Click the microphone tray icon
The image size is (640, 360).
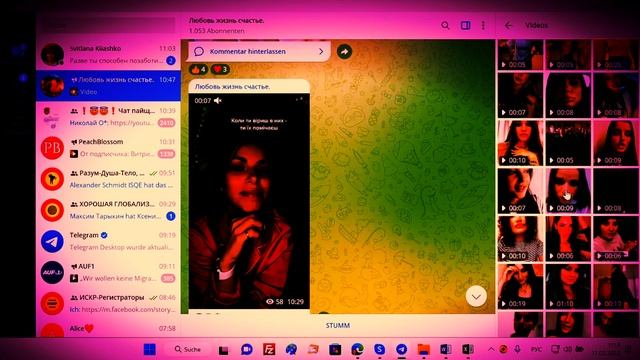pyautogui.click(x=518, y=349)
